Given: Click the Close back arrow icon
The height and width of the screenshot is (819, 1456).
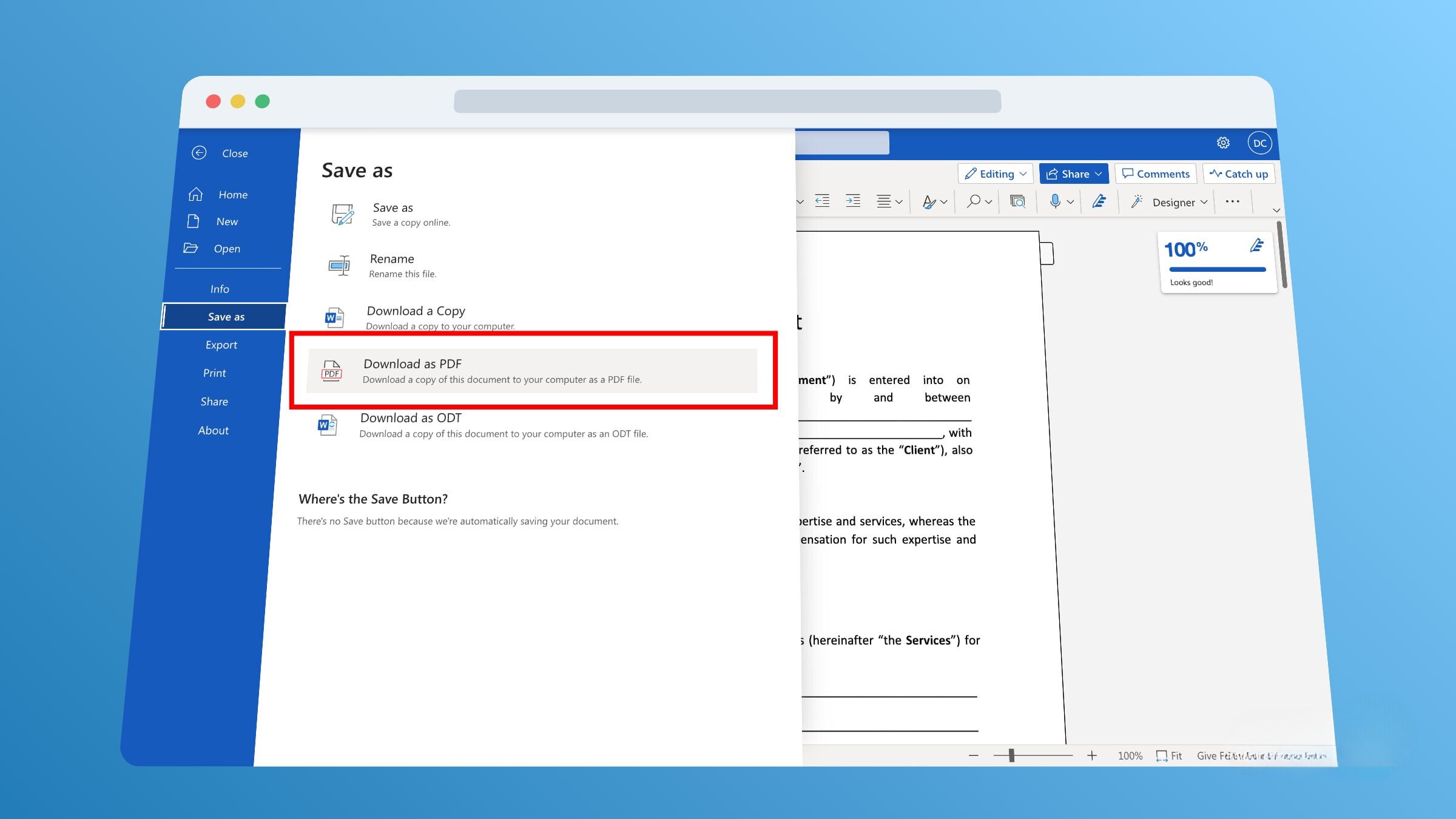Looking at the screenshot, I should click(199, 153).
